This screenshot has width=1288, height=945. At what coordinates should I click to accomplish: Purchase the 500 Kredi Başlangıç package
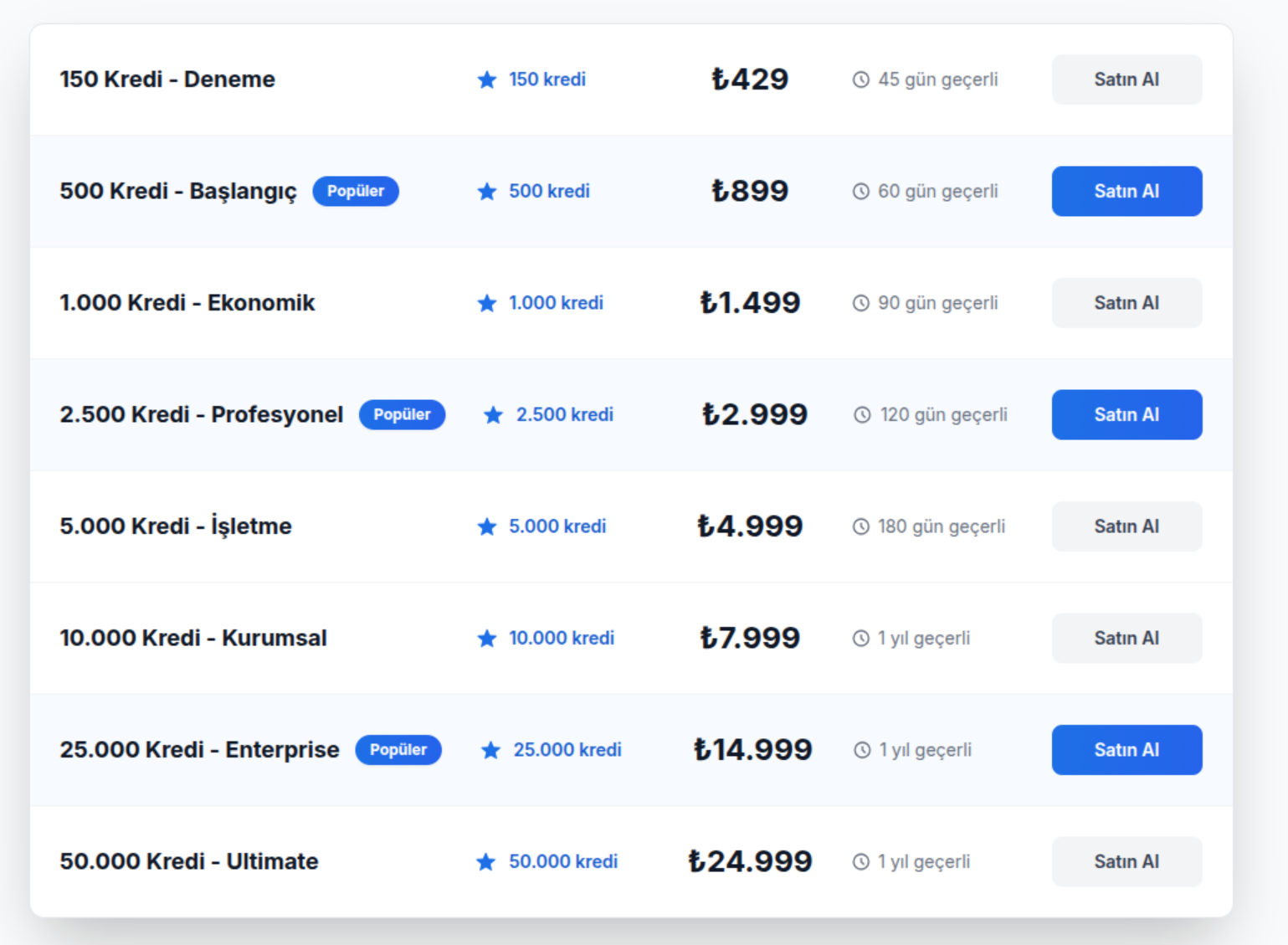pos(1126,191)
